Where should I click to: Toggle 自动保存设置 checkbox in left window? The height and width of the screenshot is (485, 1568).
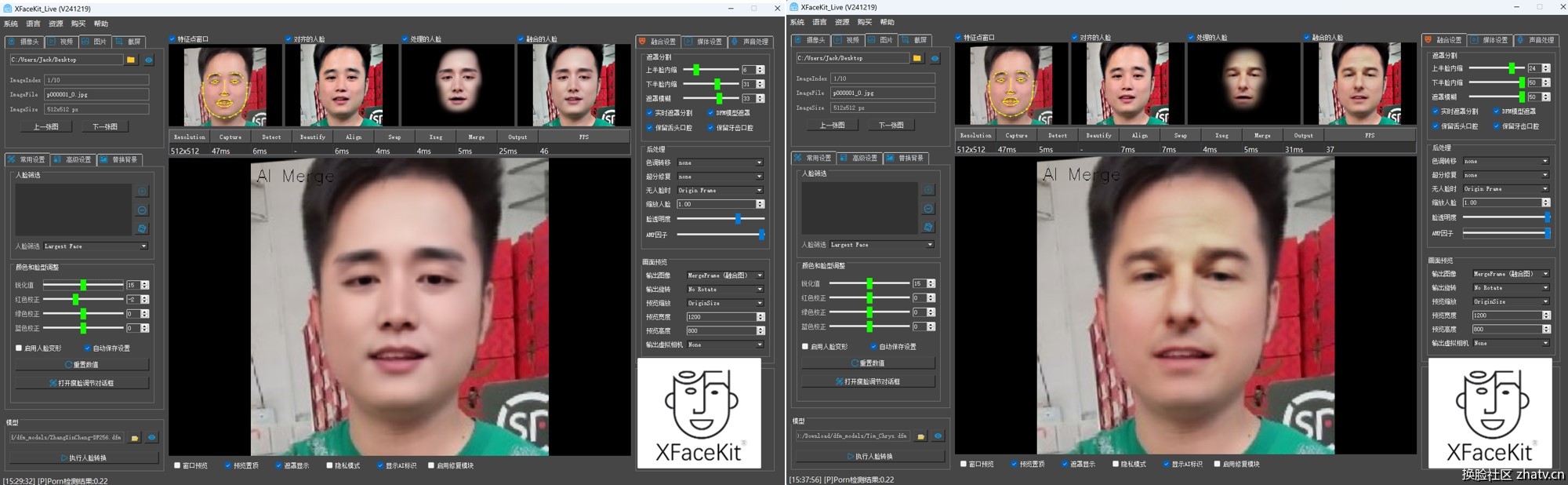87,348
